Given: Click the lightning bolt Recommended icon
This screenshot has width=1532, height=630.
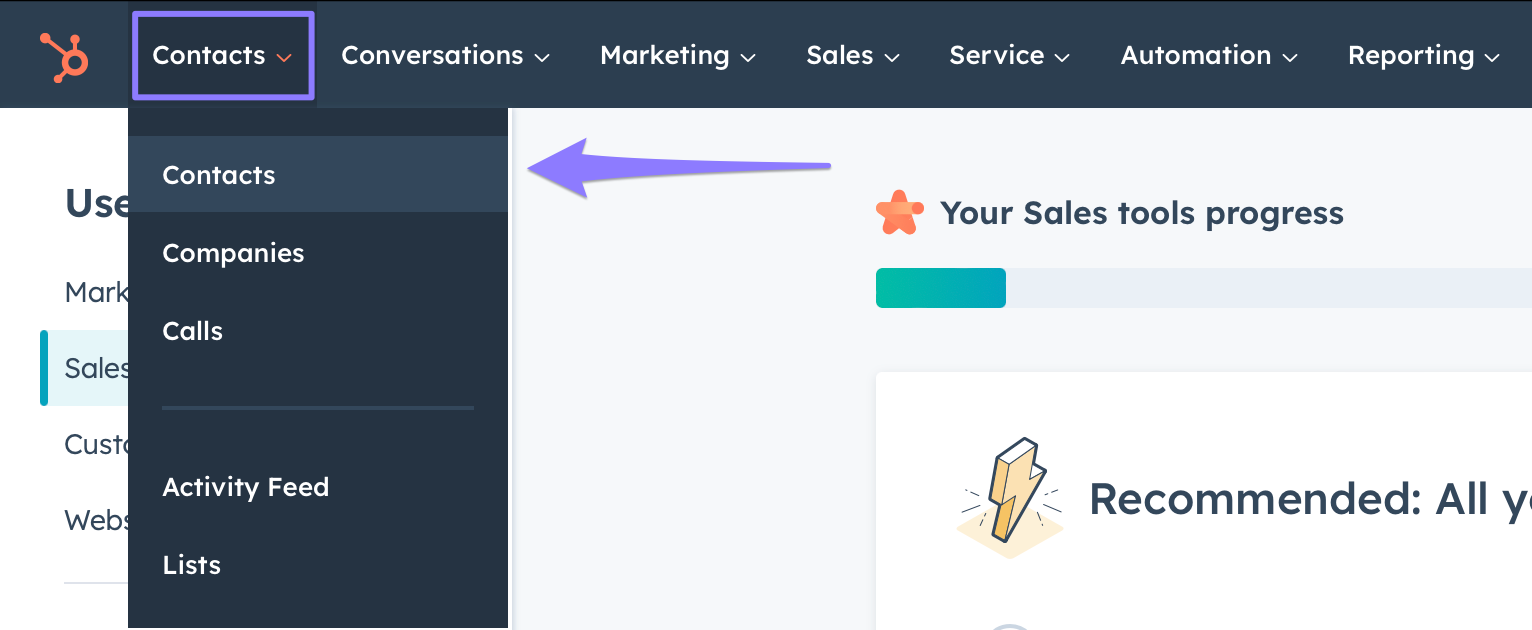Looking at the screenshot, I should 1010,497.
